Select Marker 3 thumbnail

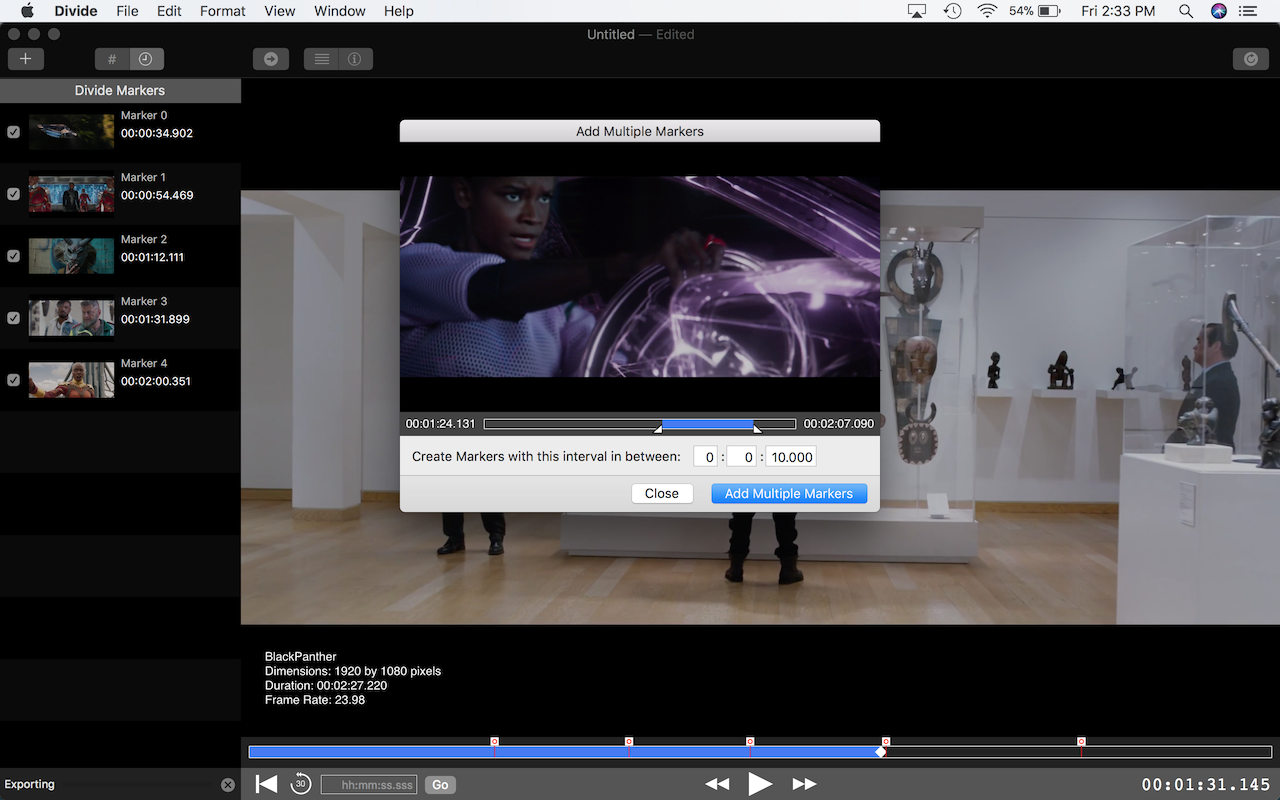pos(71,318)
